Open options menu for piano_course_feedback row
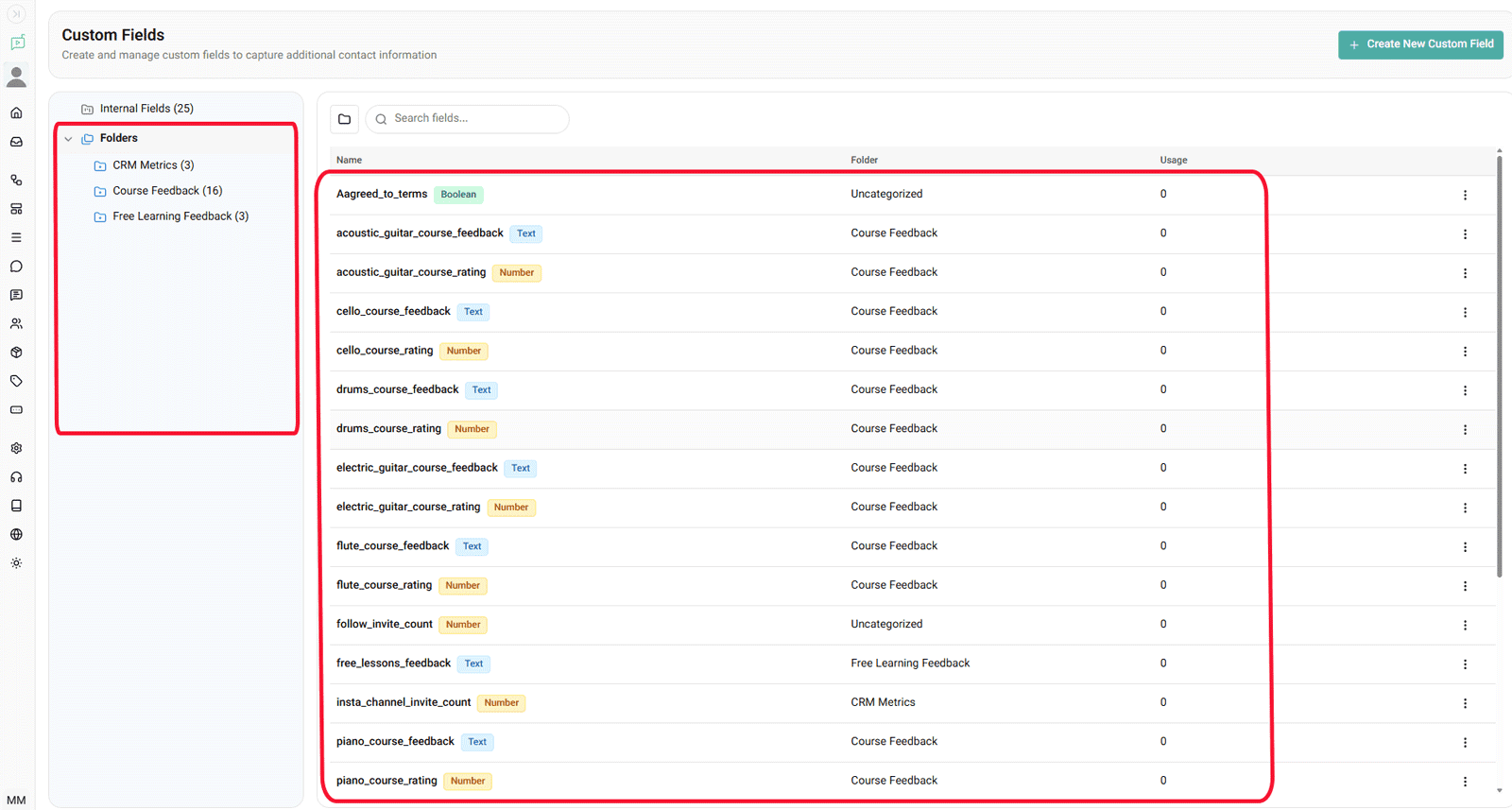Viewport: 1512px width, 810px height. click(x=1465, y=743)
